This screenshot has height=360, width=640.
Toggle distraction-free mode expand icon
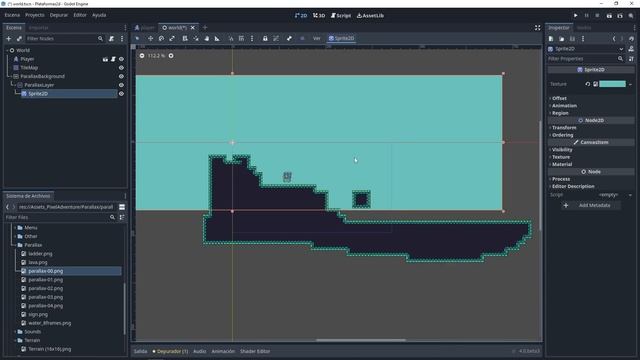(x=538, y=28)
